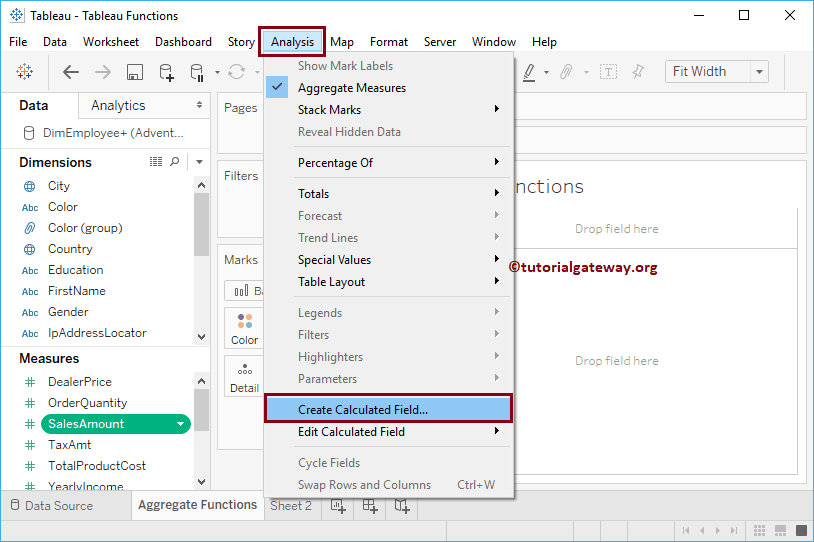Select the City dimension field

pos(59,186)
